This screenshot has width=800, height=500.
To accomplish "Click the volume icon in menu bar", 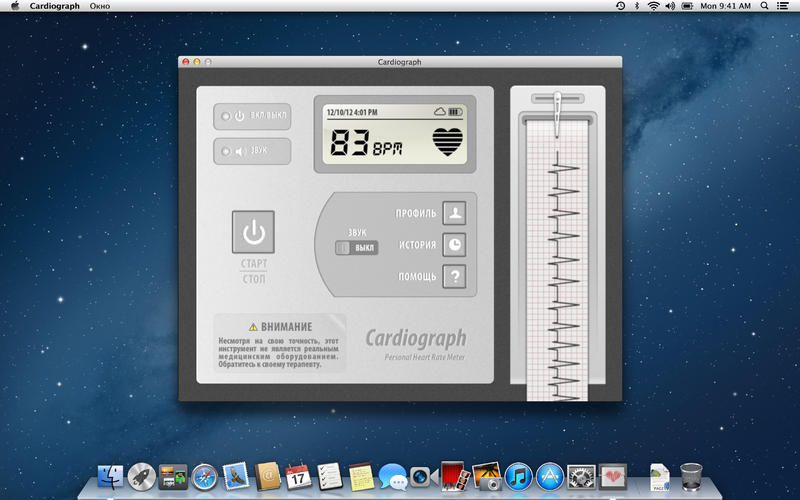I will [x=670, y=6].
